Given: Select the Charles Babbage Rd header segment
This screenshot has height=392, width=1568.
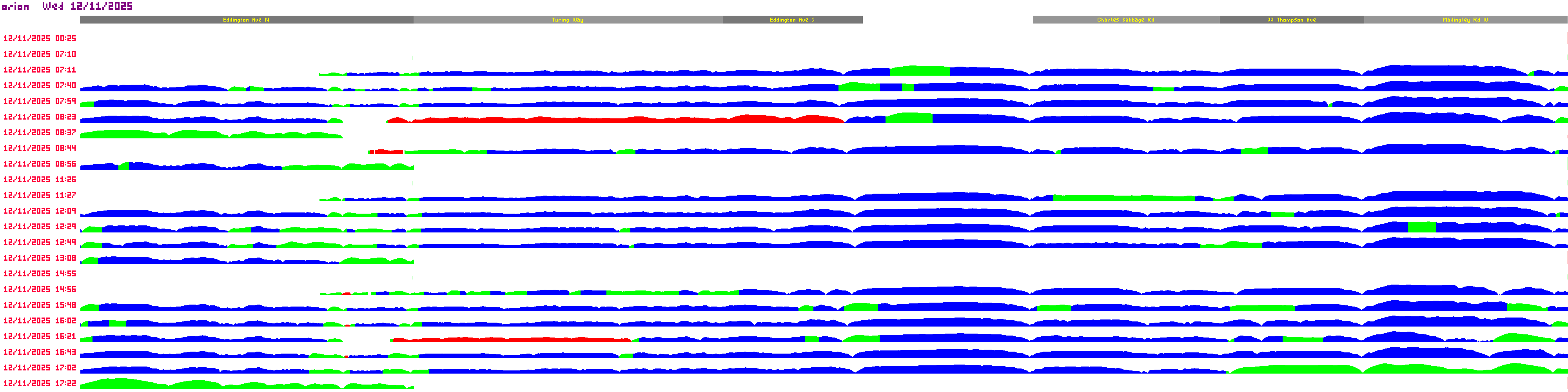Looking at the screenshot, I should pyautogui.click(x=1125, y=20).
